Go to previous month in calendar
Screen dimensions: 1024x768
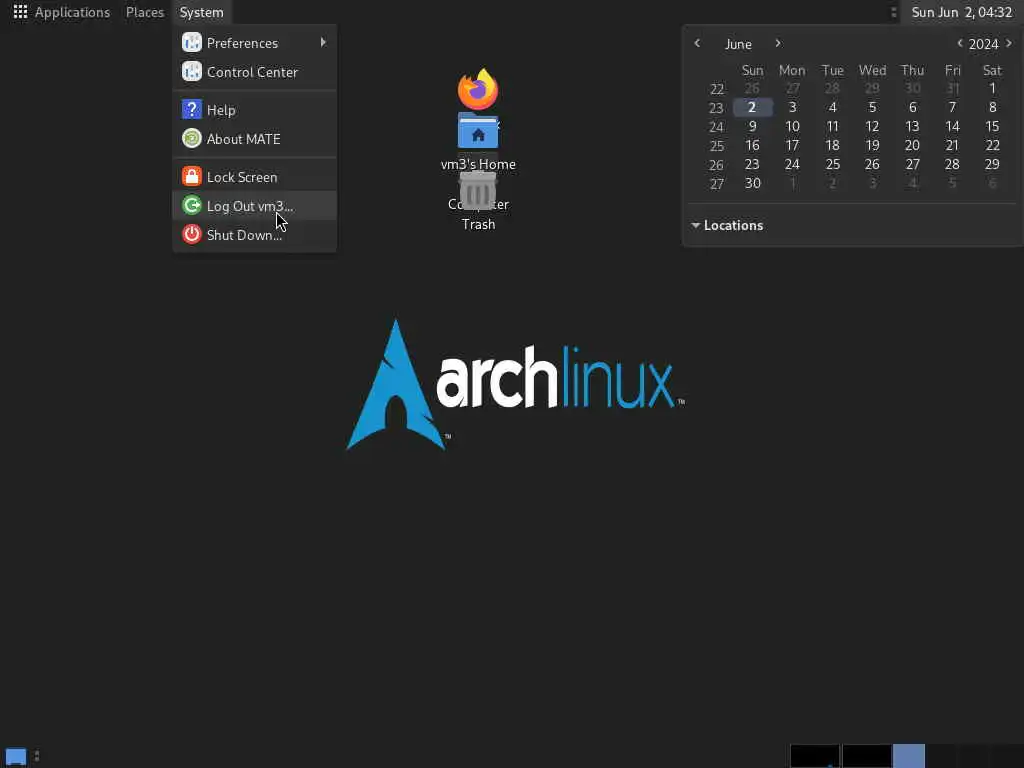click(697, 43)
